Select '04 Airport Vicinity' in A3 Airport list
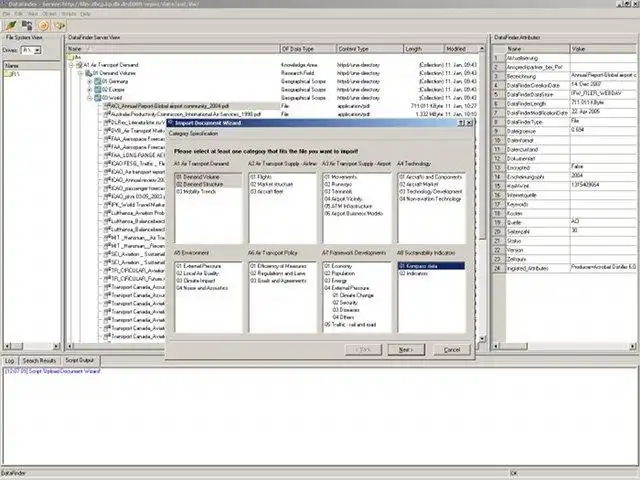640x480 pixels. (343, 199)
